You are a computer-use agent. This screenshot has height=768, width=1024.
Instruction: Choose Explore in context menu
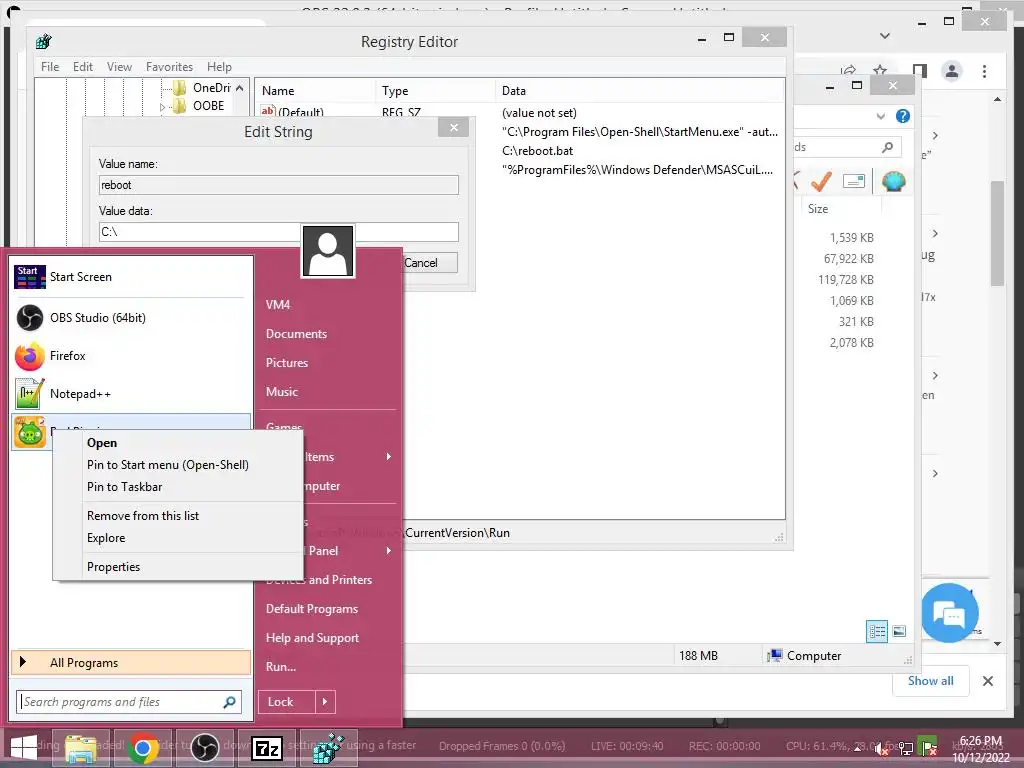178,538
